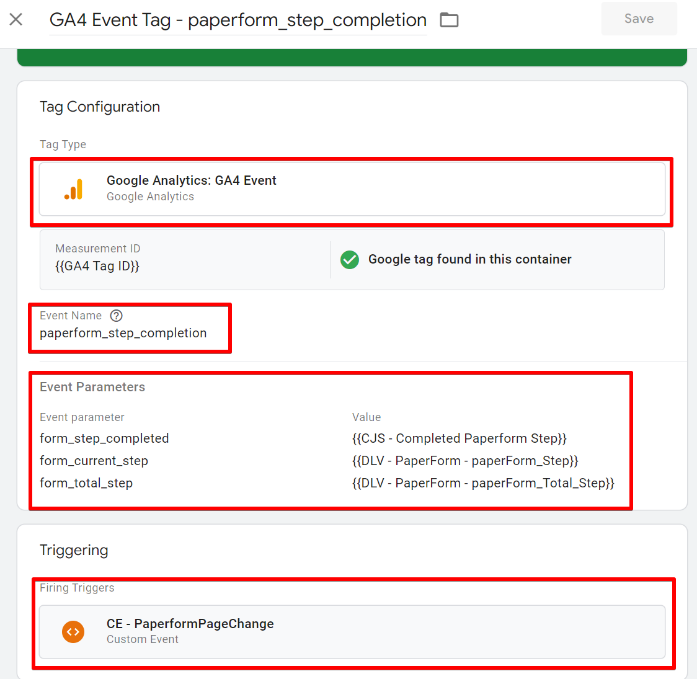Click the Triggering section heading
Viewport: 697px width, 679px height.
(74, 550)
